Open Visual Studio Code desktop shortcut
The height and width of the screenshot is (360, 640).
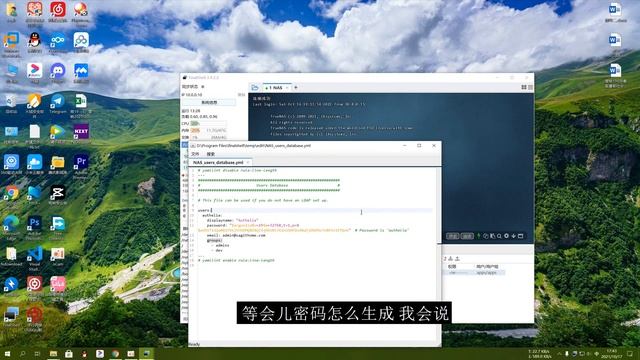coord(34,257)
